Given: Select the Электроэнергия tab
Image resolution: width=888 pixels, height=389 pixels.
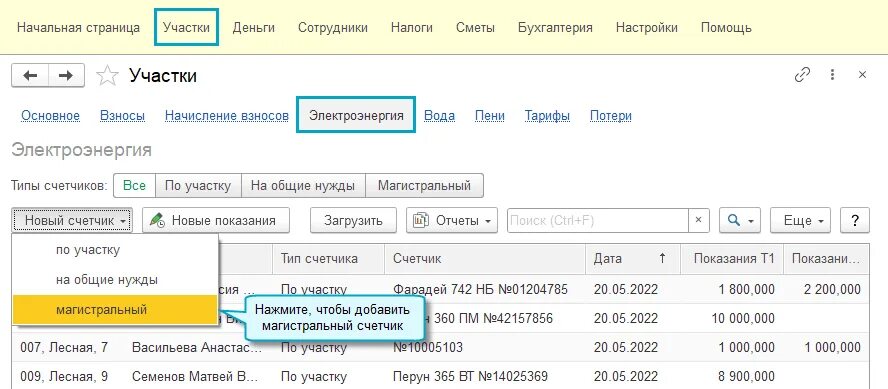Looking at the screenshot, I should pyautogui.click(x=356, y=116).
